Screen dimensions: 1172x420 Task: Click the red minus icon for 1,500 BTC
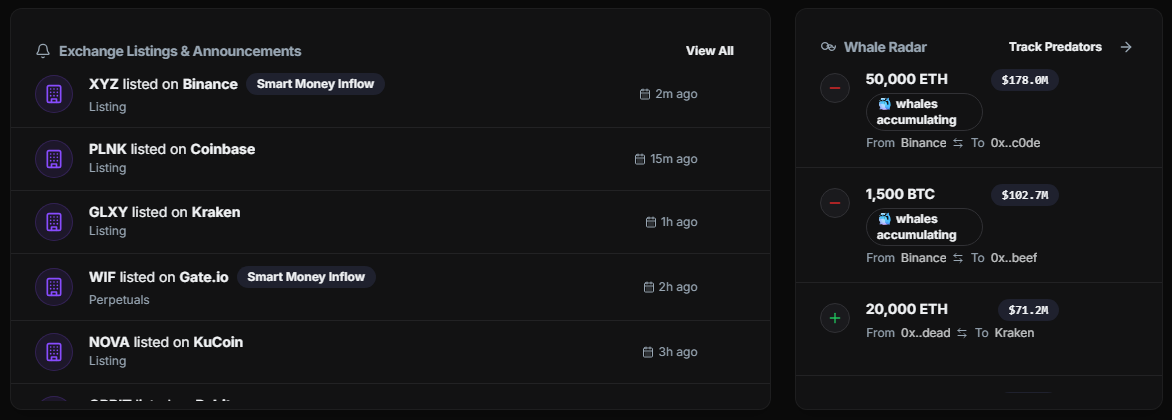pos(834,204)
